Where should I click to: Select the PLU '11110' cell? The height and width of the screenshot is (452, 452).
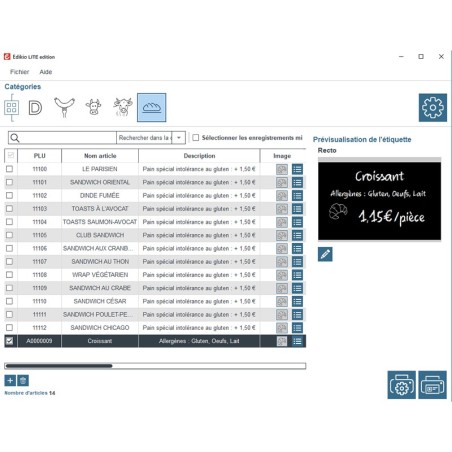point(40,301)
